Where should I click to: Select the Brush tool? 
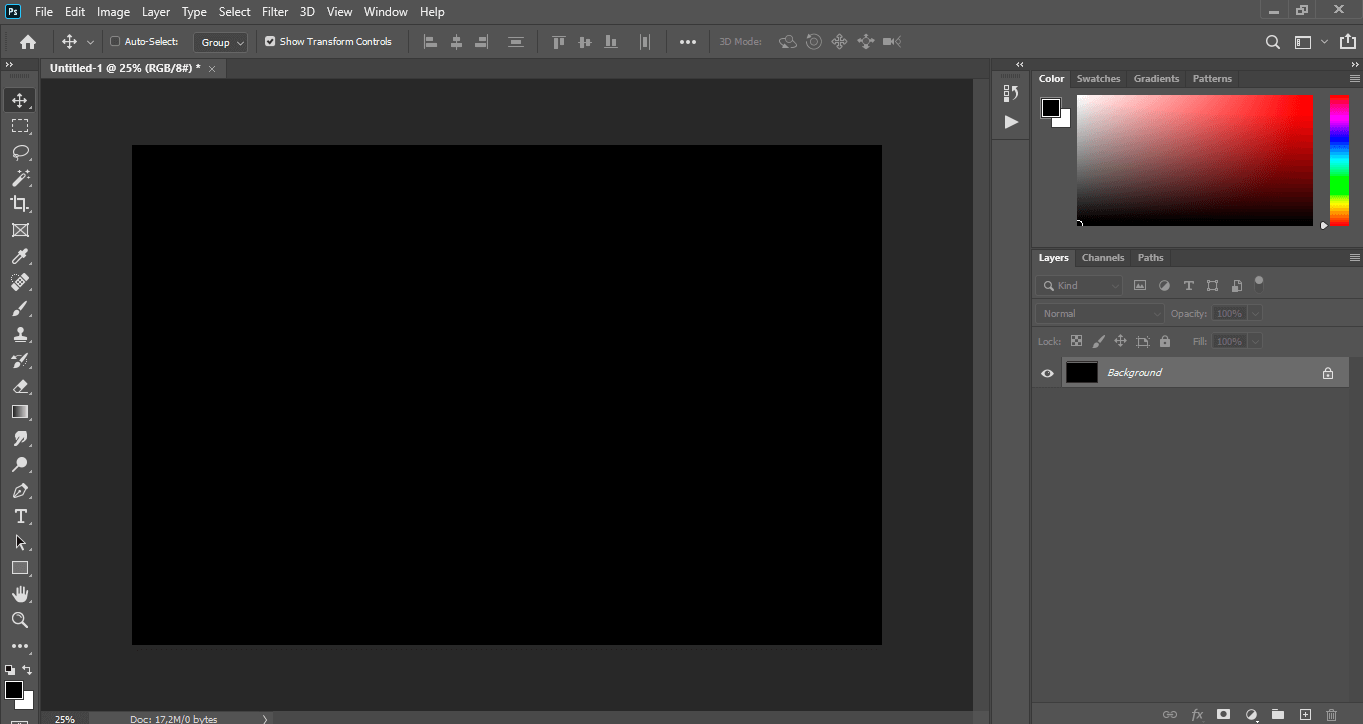(x=20, y=308)
